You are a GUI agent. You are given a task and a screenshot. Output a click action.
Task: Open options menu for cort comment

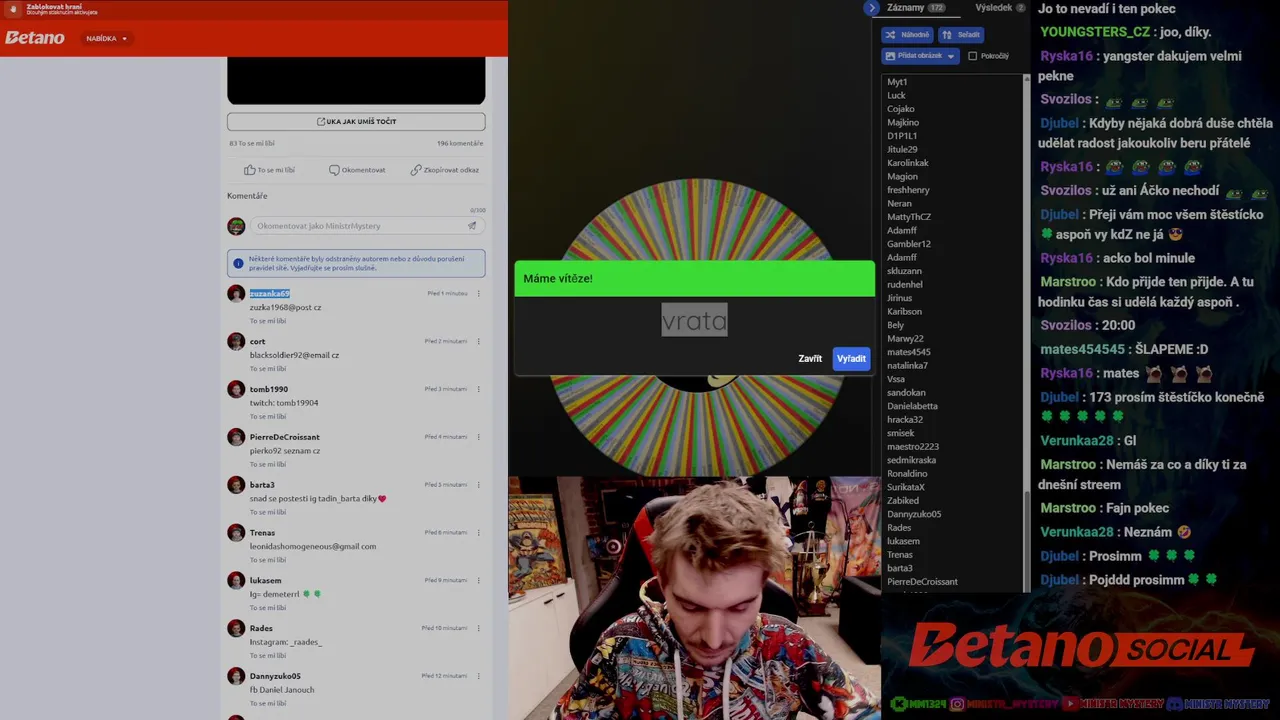pos(479,341)
